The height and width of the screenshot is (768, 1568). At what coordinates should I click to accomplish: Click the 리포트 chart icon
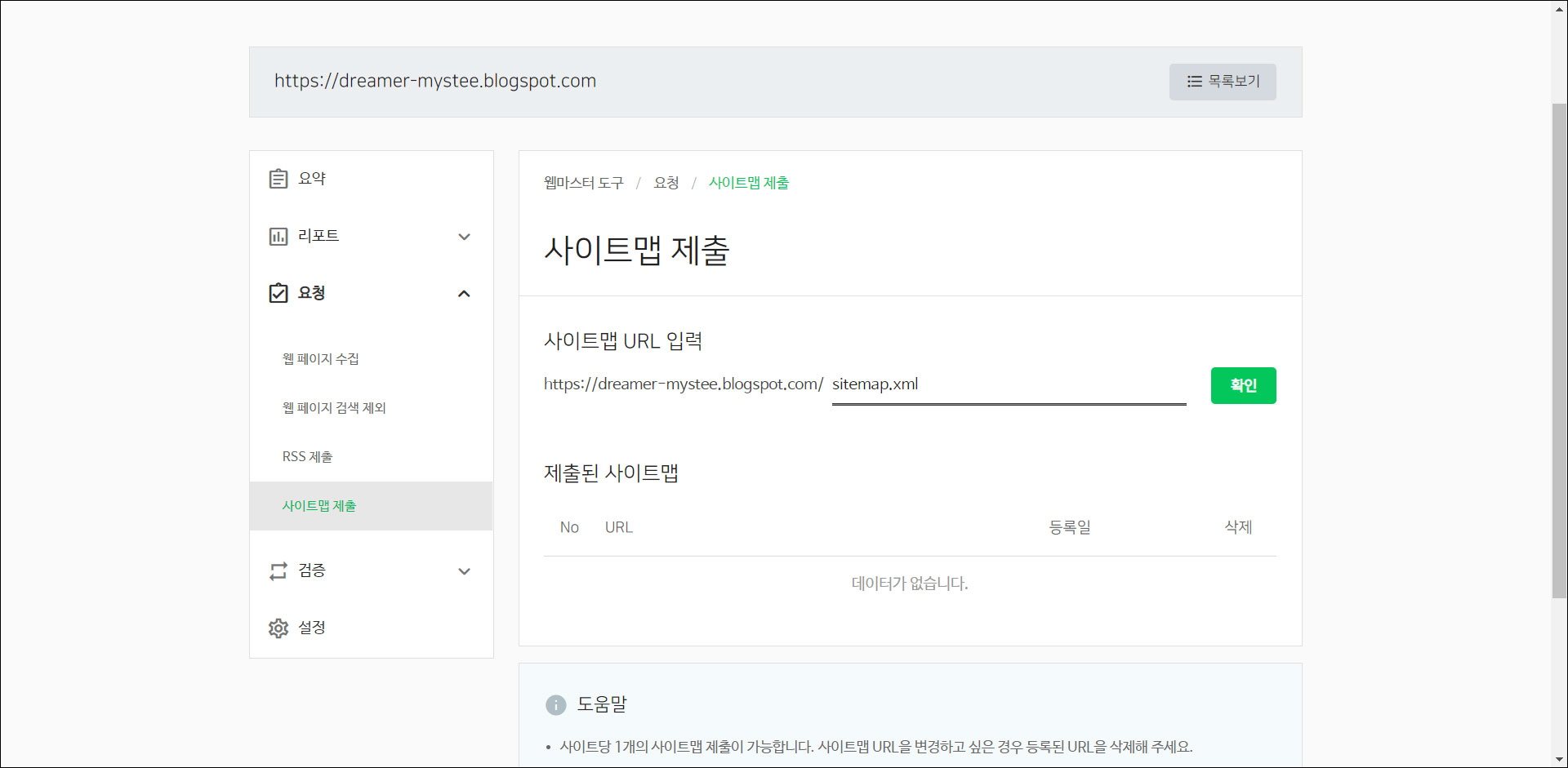(x=278, y=237)
